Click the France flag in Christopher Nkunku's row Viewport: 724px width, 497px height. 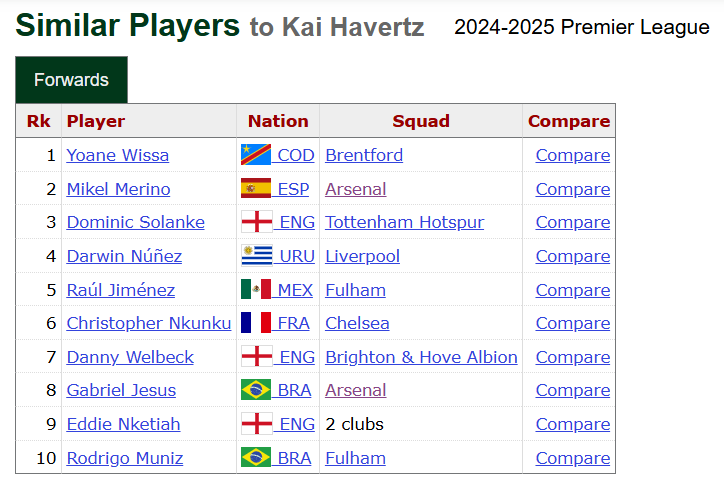pyautogui.click(x=256, y=323)
